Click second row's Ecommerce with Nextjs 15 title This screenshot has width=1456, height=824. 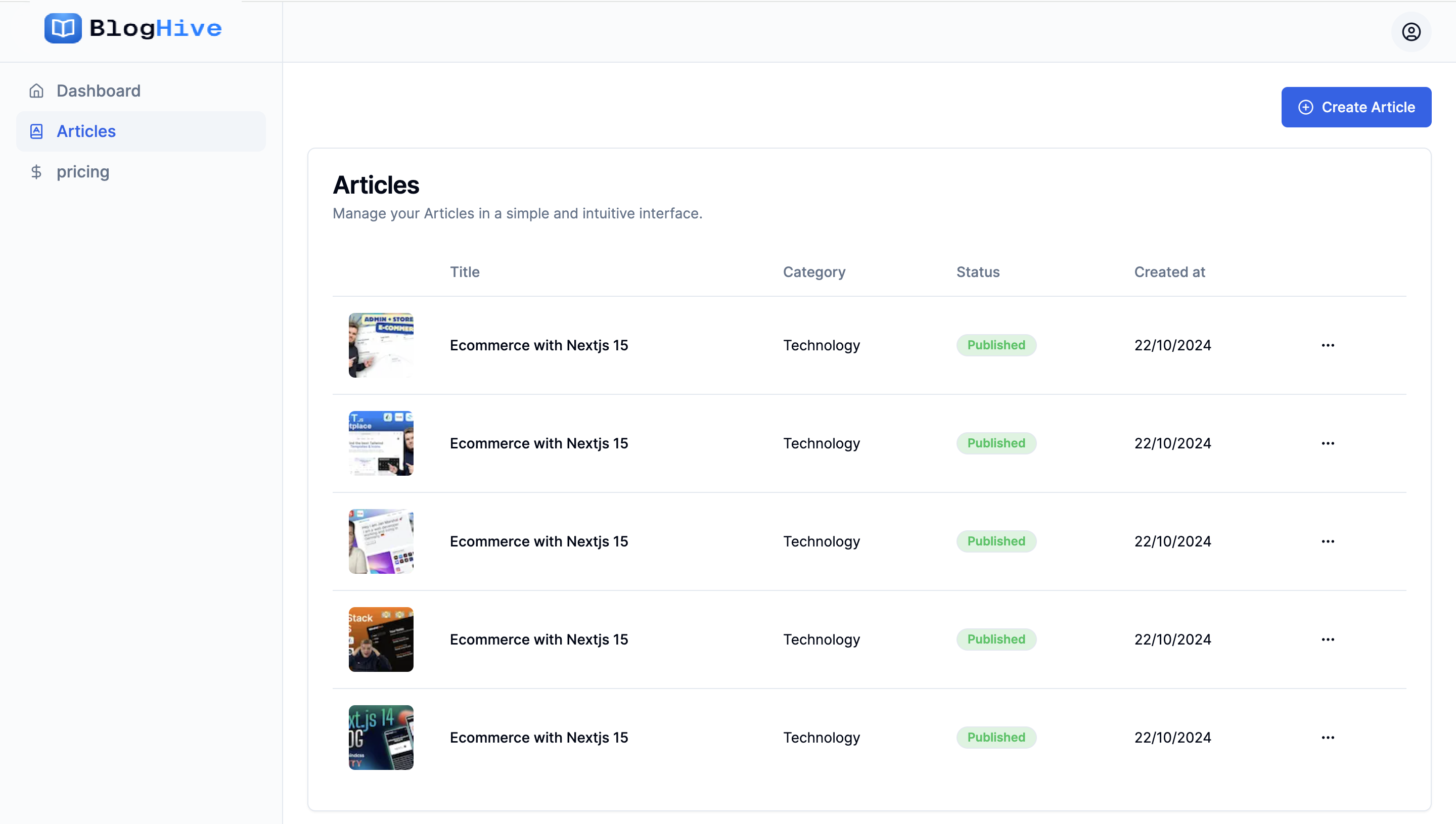click(539, 443)
